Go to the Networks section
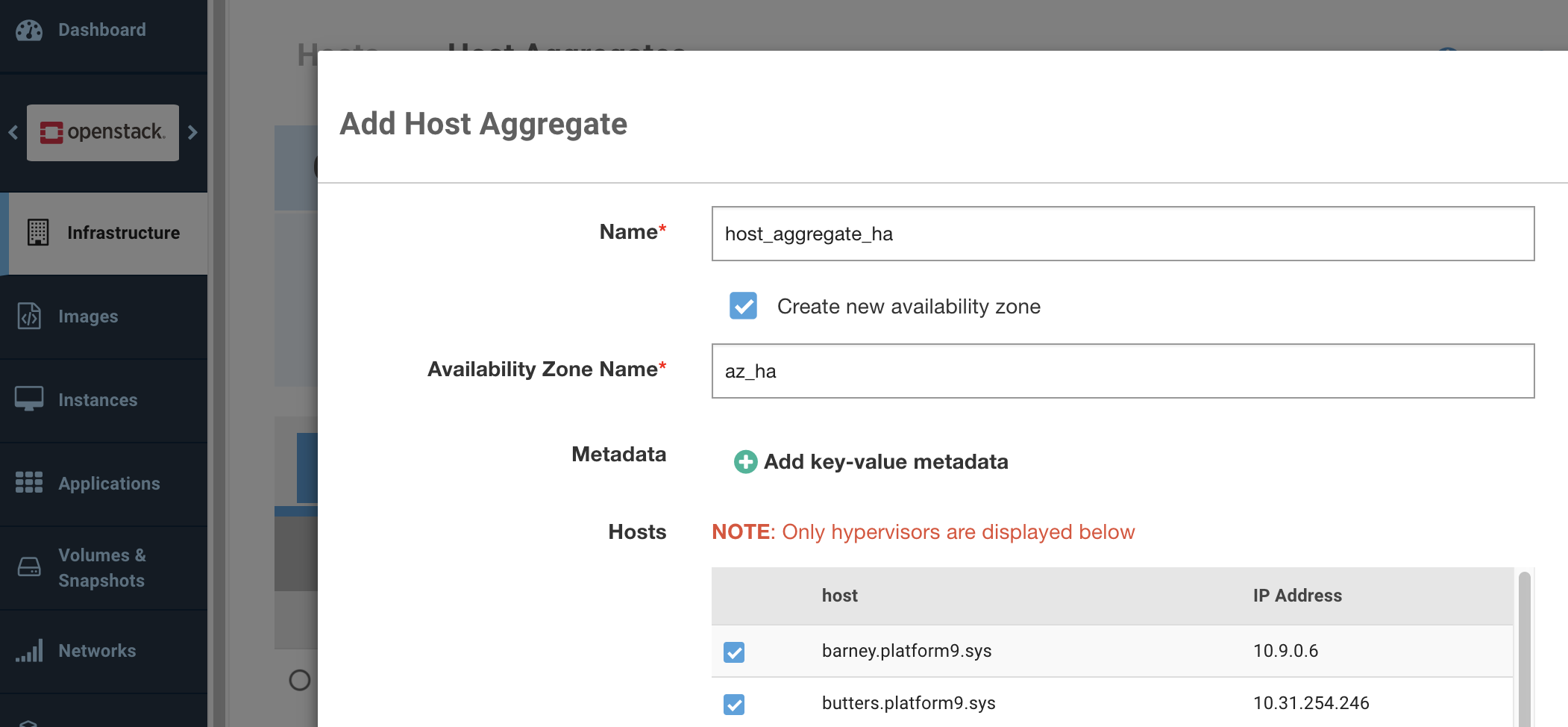 [97, 651]
